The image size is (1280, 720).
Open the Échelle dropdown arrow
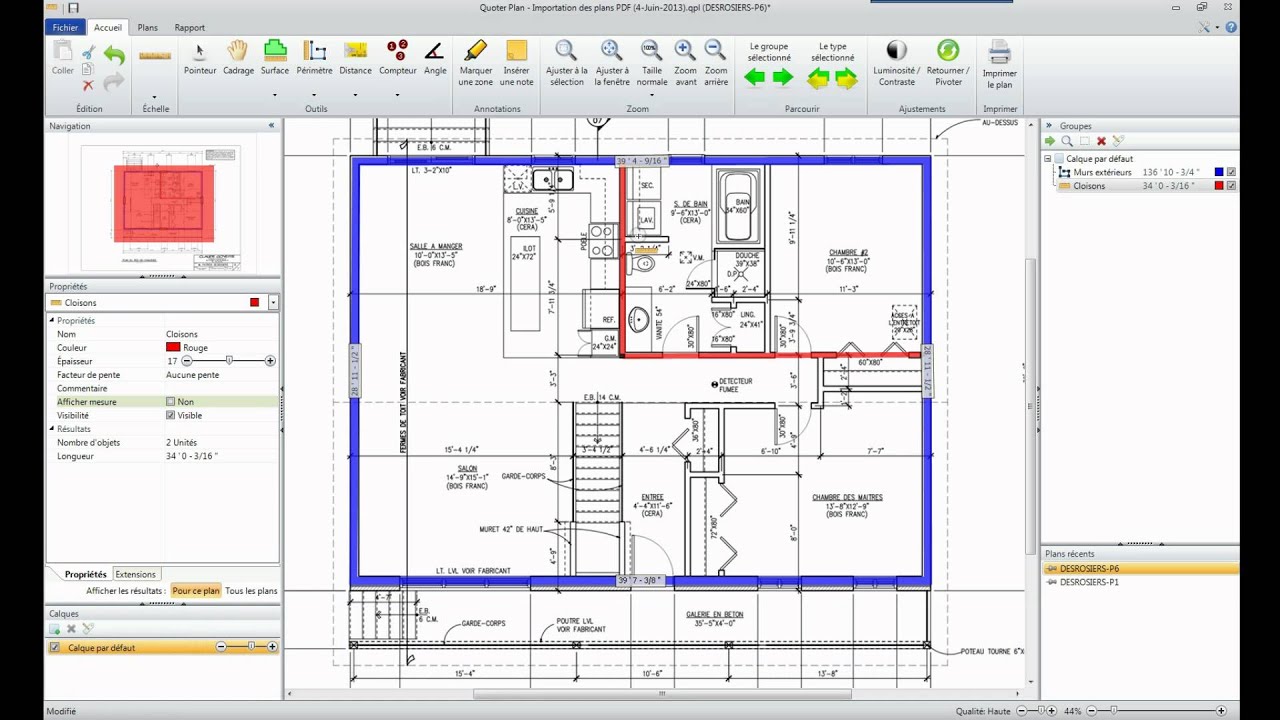155,95
